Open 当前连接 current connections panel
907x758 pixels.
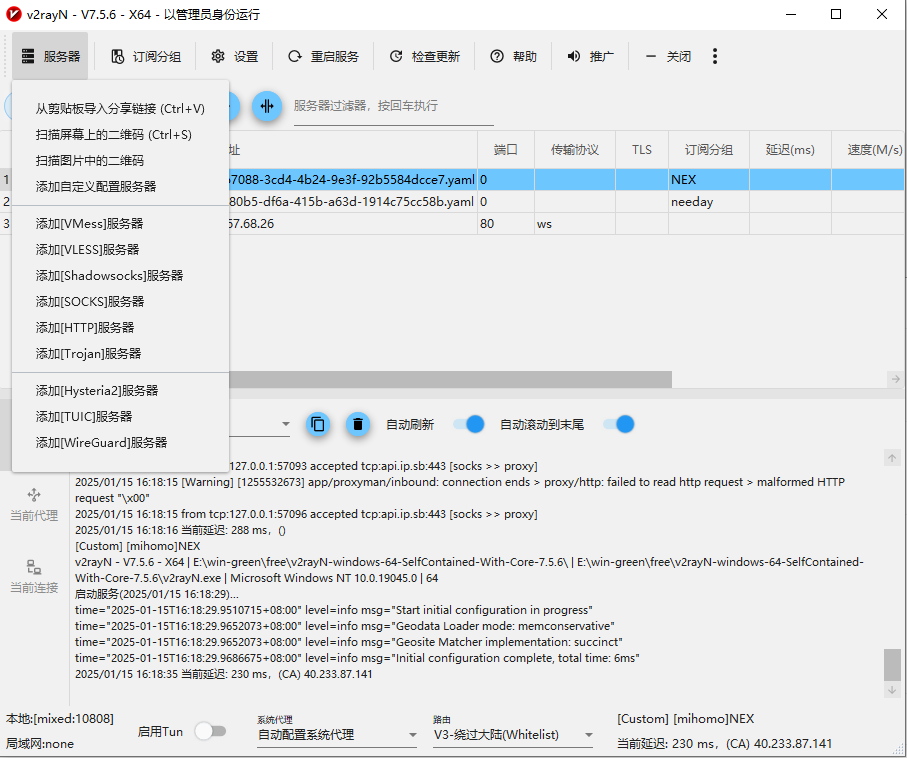click(34, 576)
